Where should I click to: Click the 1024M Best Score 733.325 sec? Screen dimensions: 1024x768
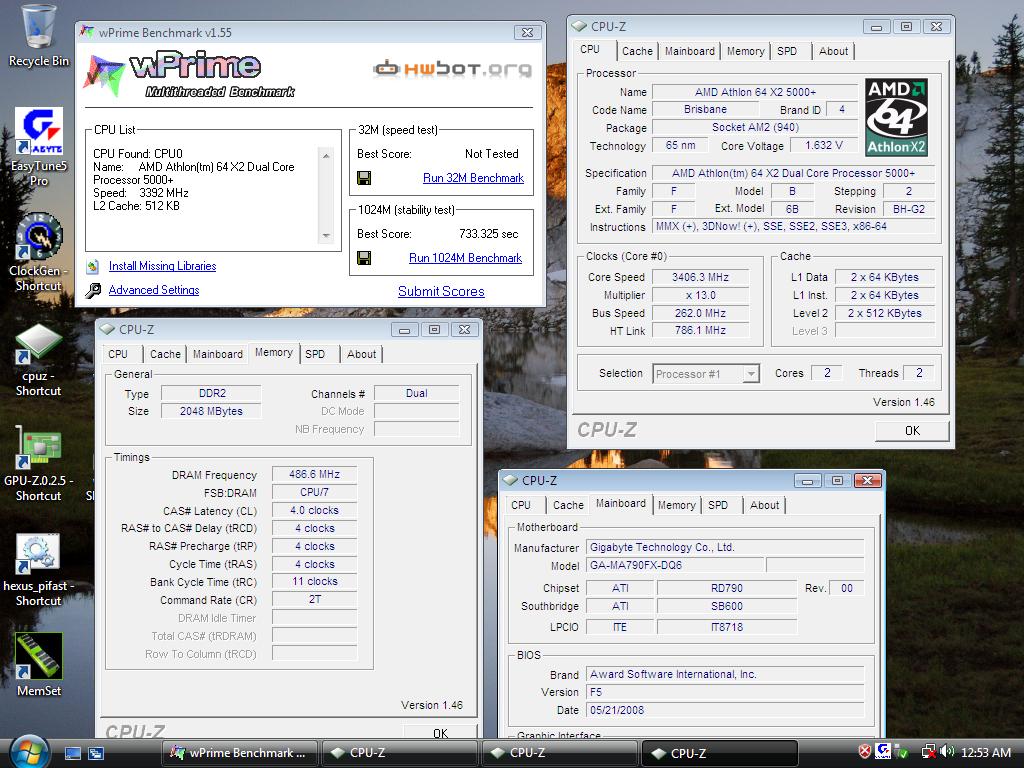click(x=488, y=234)
